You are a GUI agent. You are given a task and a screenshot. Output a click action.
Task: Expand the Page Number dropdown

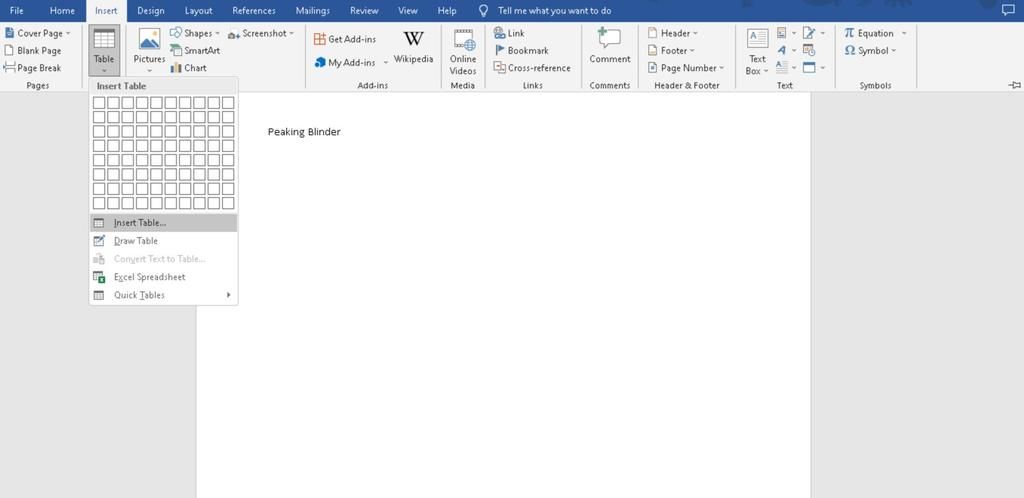pyautogui.click(x=722, y=68)
